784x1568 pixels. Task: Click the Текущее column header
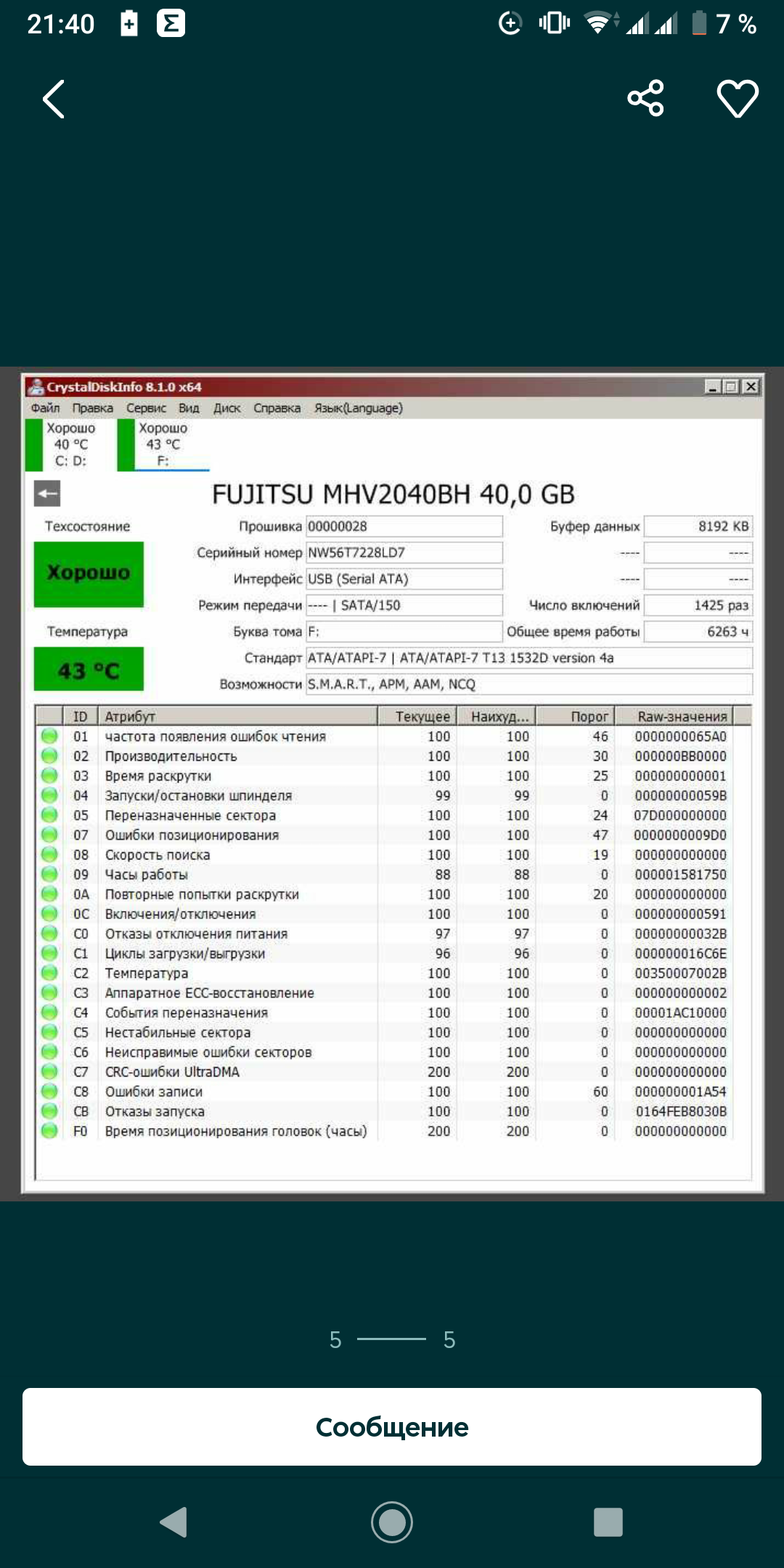pyautogui.click(x=417, y=716)
